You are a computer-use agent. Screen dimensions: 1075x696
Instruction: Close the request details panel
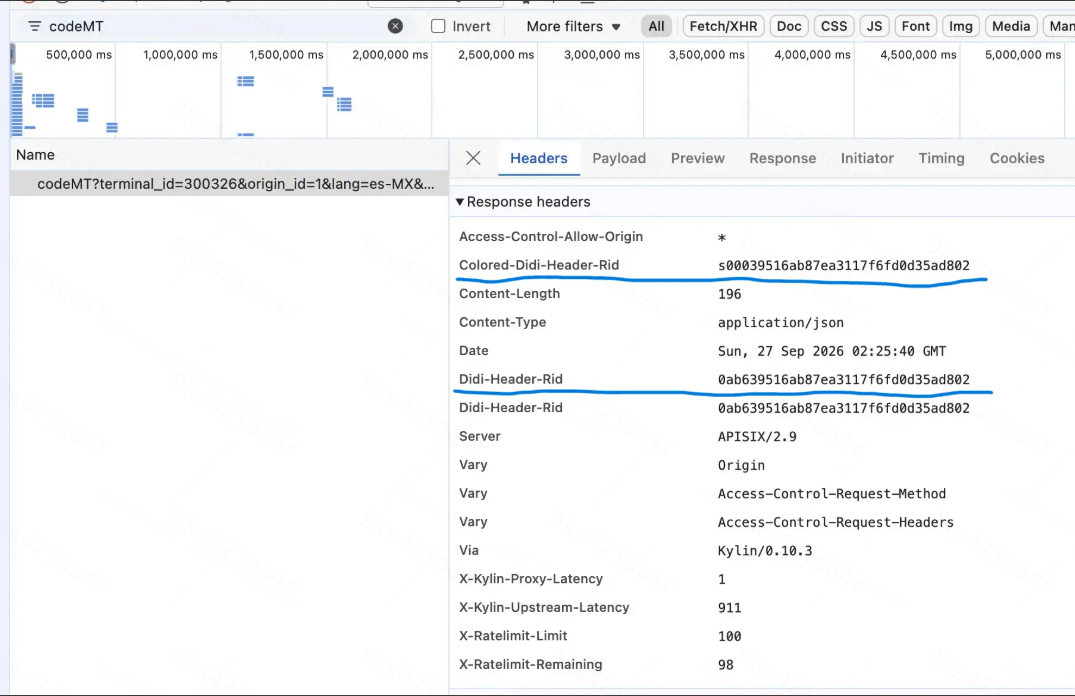tap(473, 158)
